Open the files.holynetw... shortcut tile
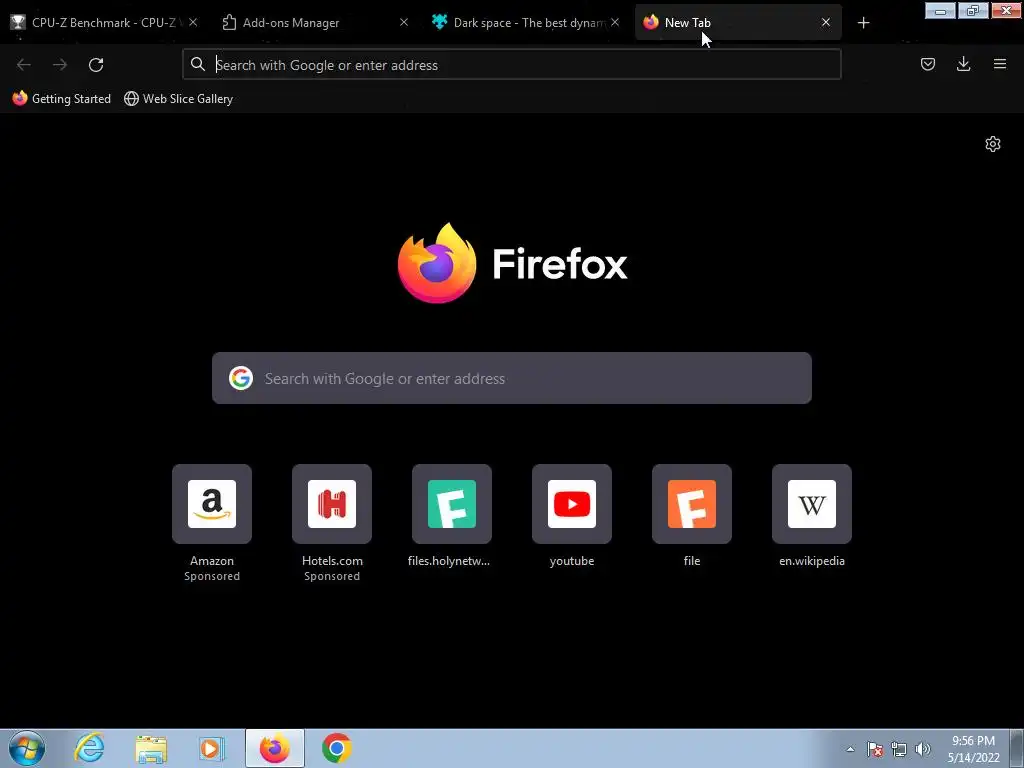1024x768 pixels. pos(452,504)
